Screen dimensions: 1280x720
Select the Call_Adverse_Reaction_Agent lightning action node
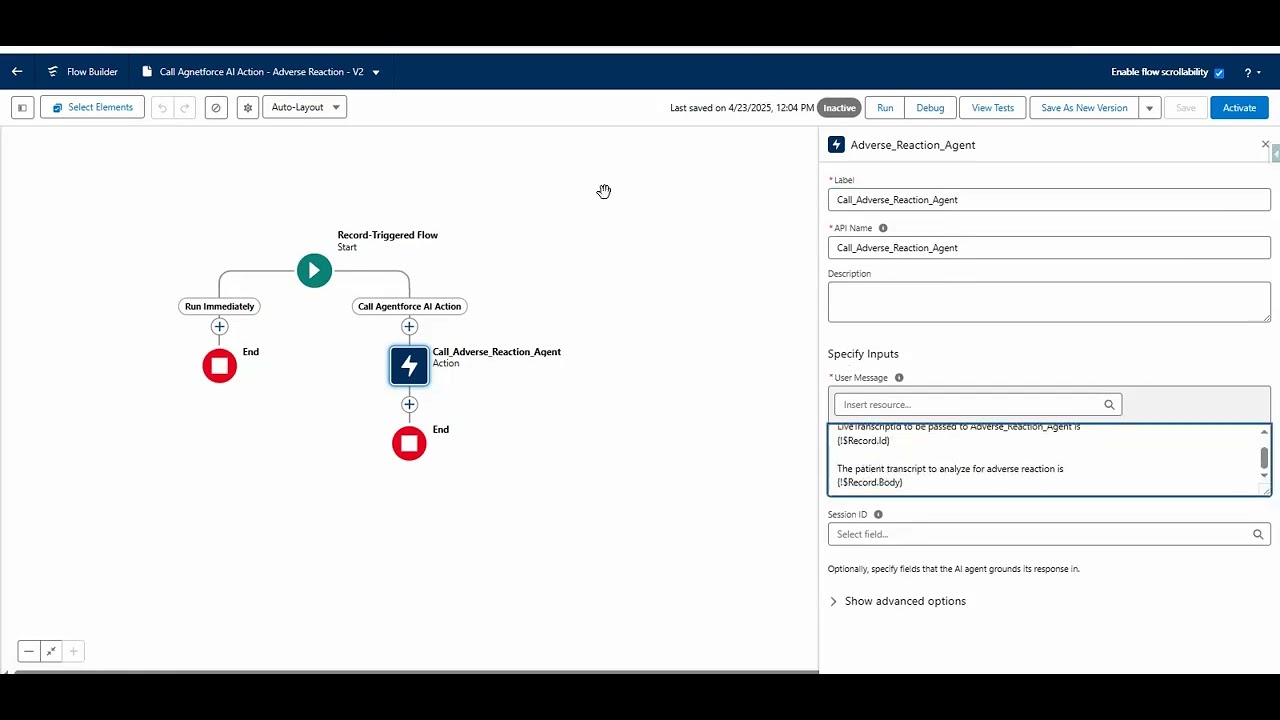tap(409, 366)
